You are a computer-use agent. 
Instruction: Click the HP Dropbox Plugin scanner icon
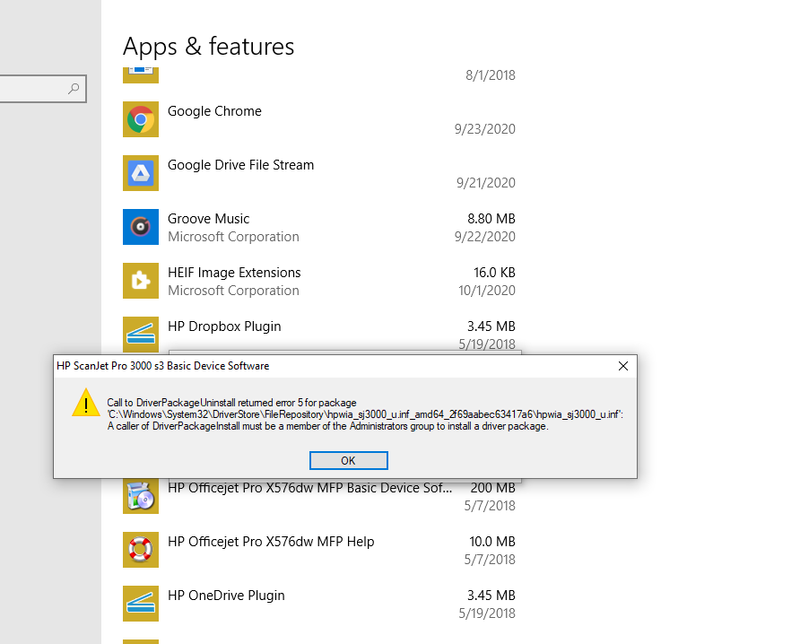(140, 333)
